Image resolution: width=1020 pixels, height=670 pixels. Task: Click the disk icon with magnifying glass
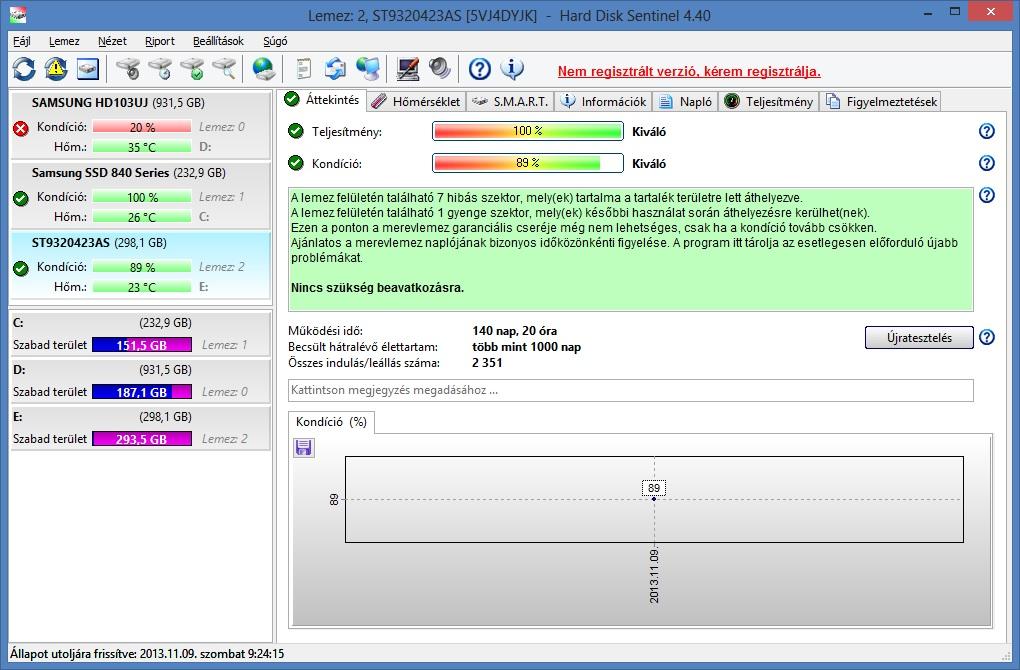tap(224, 69)
